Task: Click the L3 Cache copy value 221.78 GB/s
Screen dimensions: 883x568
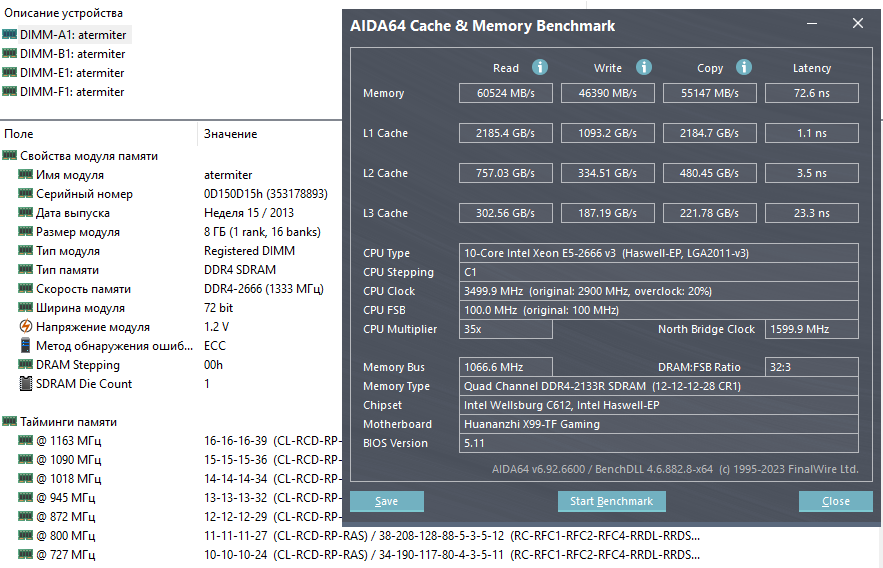Action: click(x=710, y=213)
